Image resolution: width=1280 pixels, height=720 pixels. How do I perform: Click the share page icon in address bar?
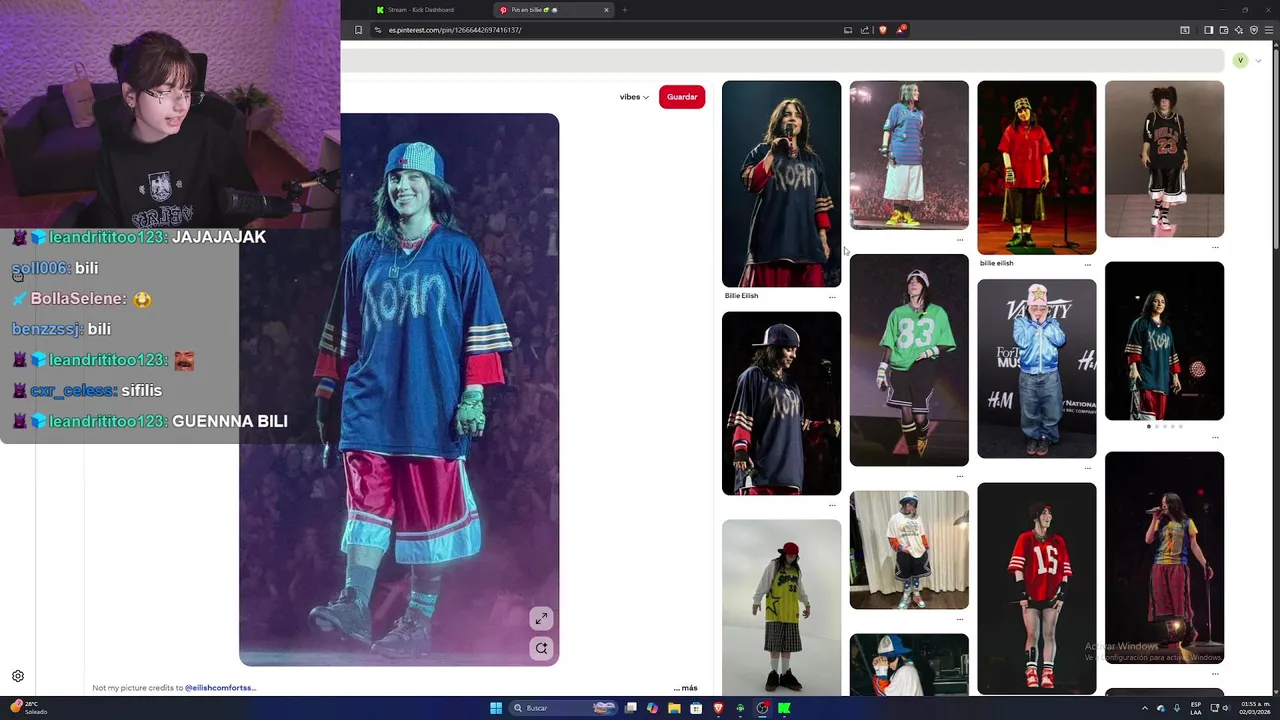pos(865,30)
